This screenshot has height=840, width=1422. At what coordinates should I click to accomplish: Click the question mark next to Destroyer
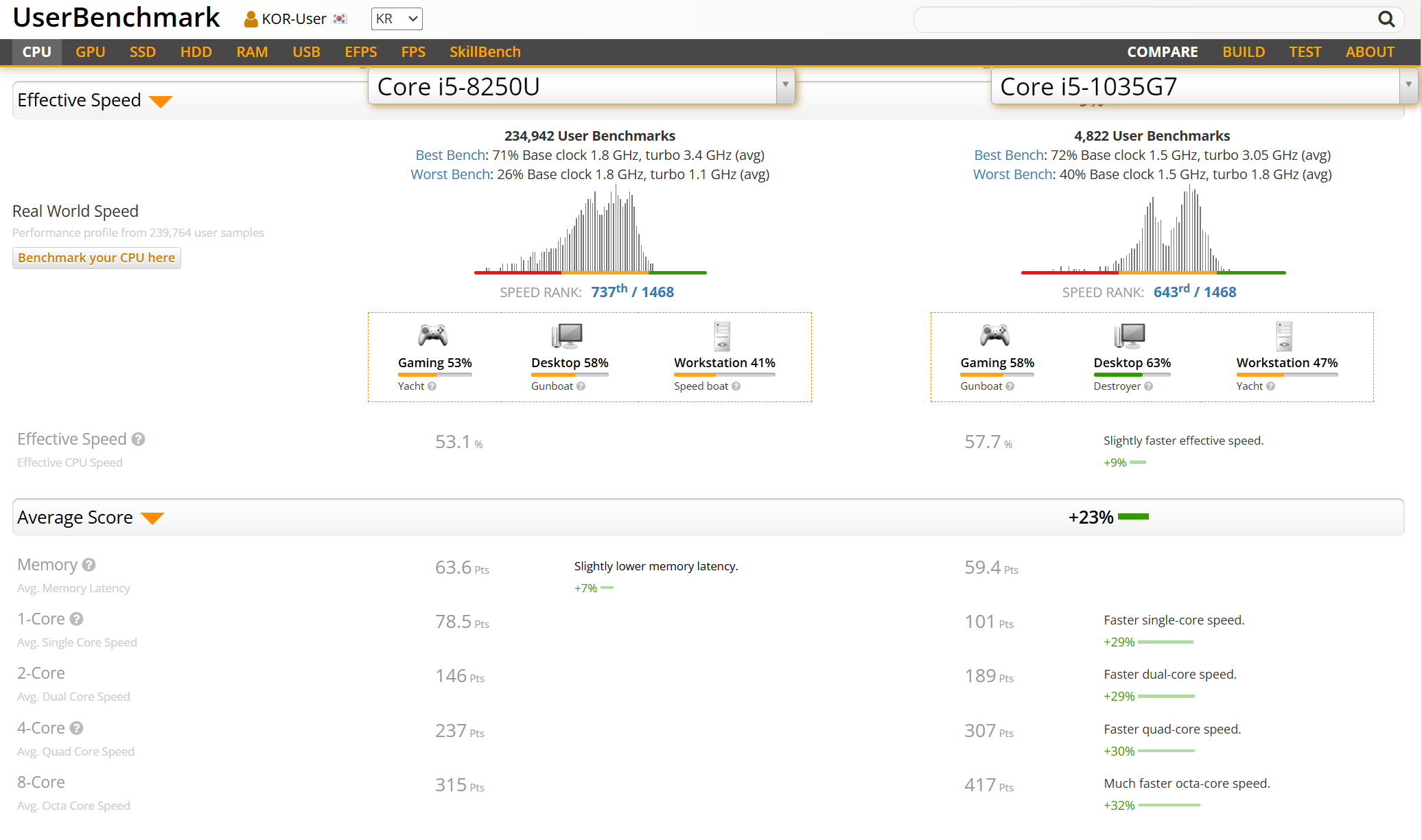pos(1149,386)
